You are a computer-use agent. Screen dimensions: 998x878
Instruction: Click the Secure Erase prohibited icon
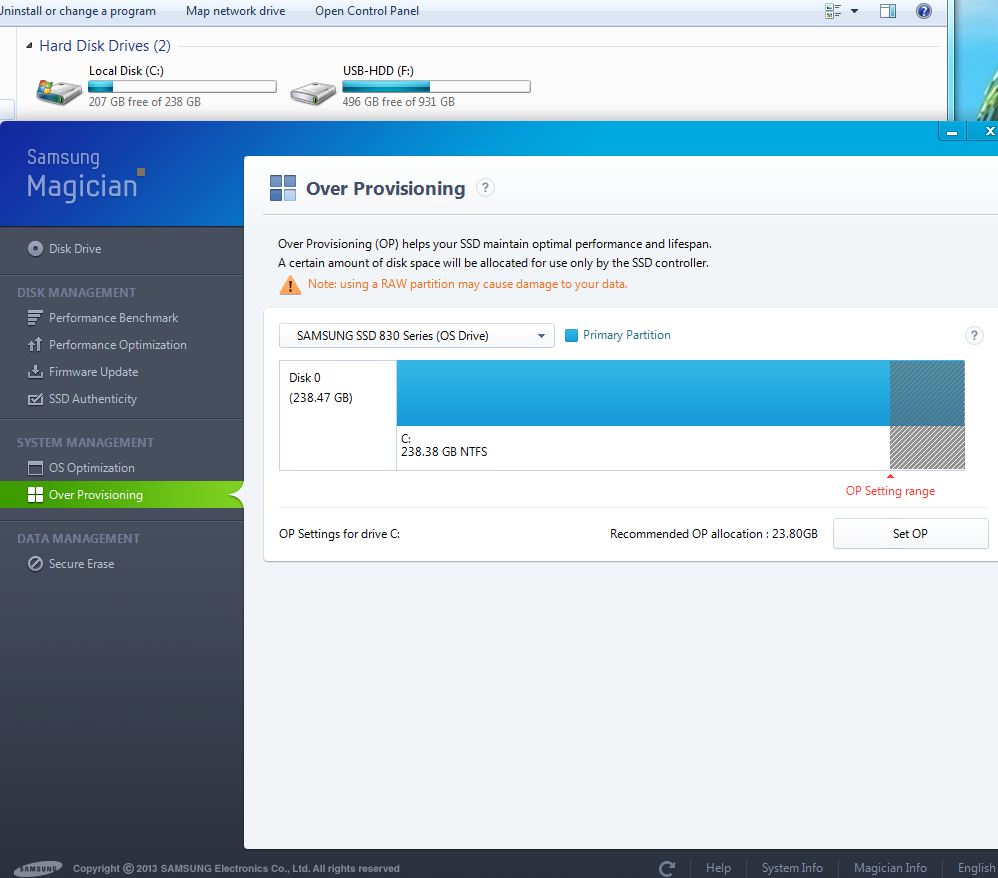click(x=35, y=563)
